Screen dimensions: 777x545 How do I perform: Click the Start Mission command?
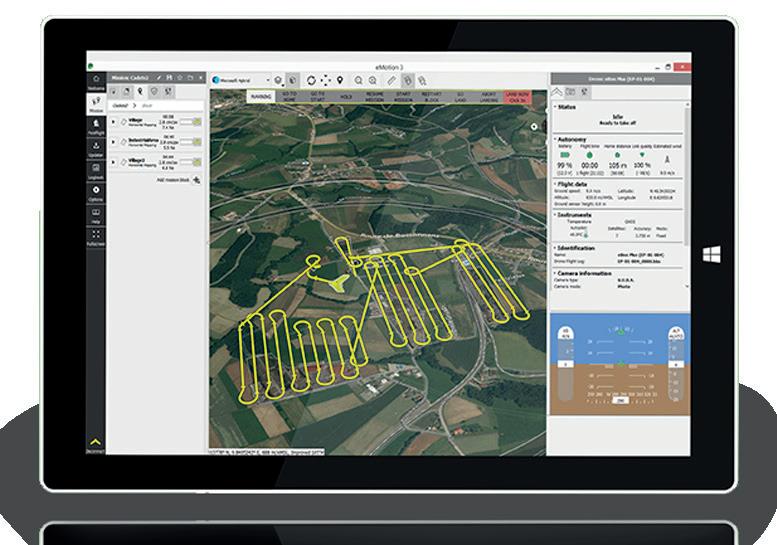click(403, 97)
